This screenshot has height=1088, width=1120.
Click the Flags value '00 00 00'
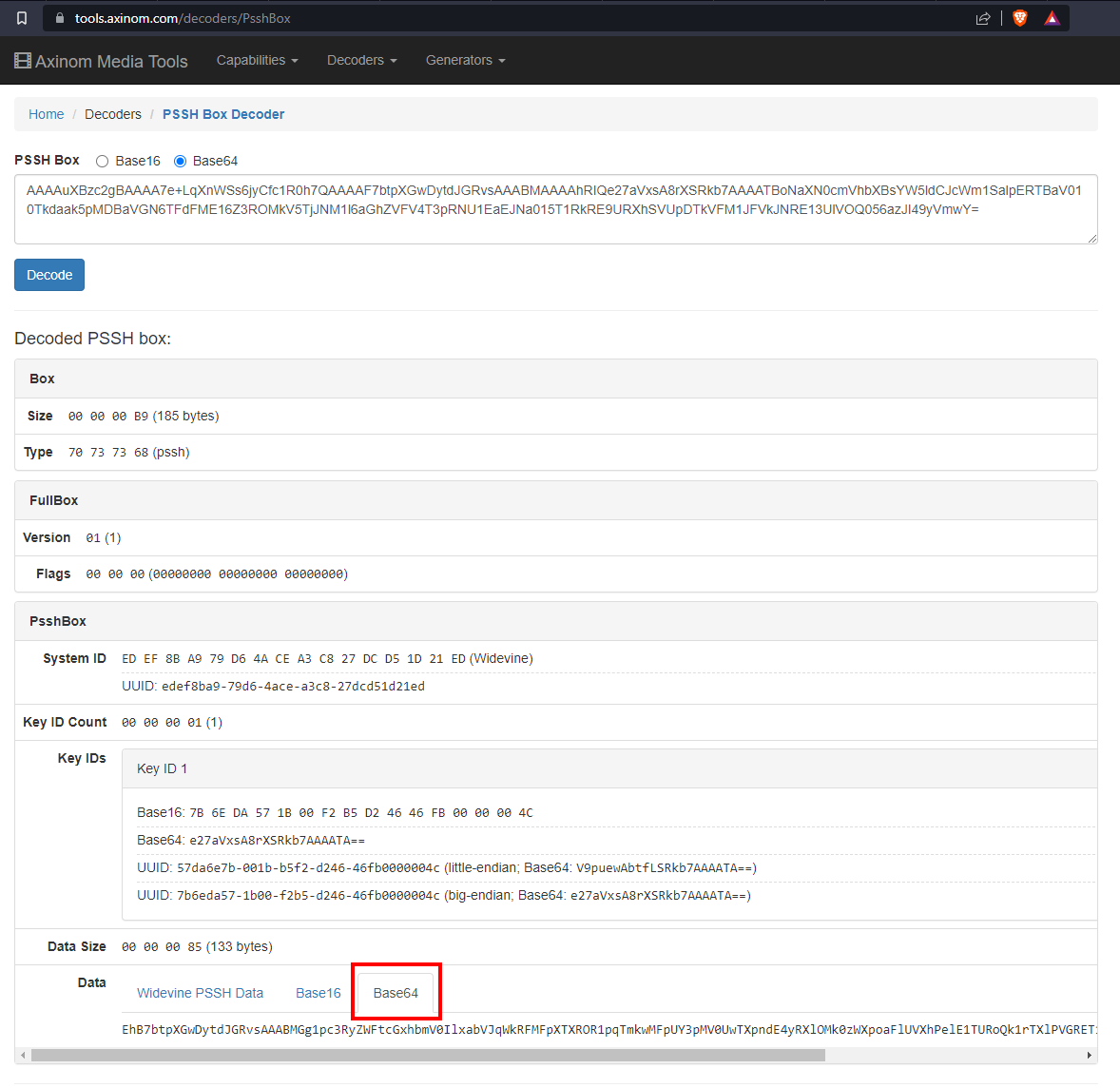217,574
